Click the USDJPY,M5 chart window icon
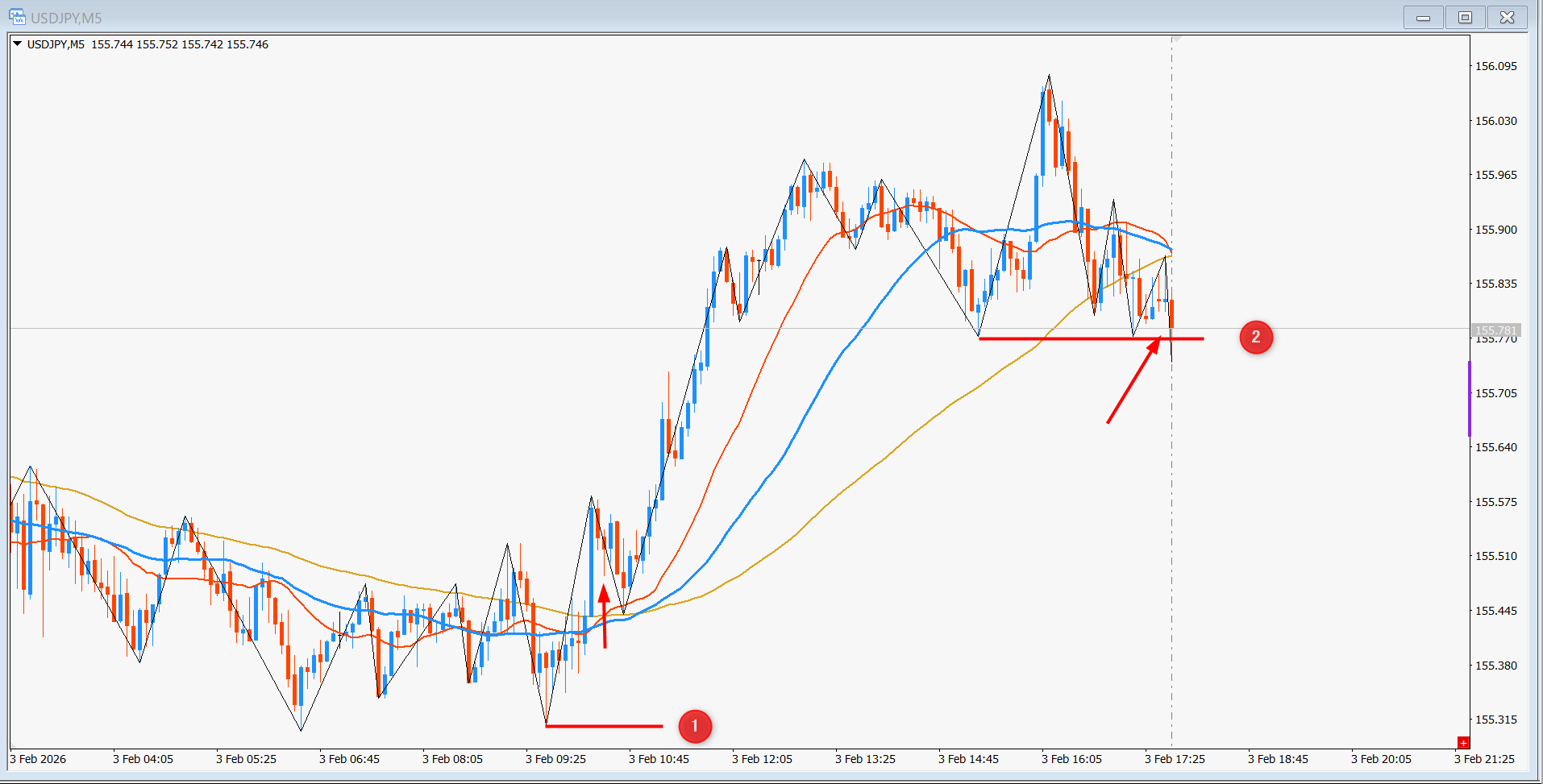The width and height of the screenshot is (1543, 784). 17,17
